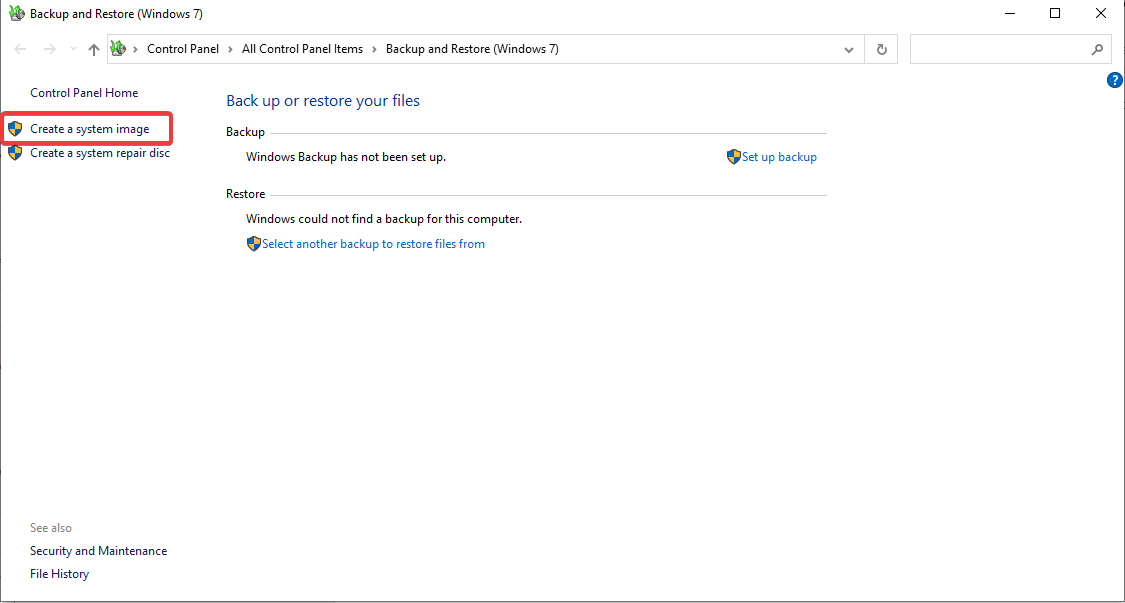Select another backup to restore files from

point(373,244)
